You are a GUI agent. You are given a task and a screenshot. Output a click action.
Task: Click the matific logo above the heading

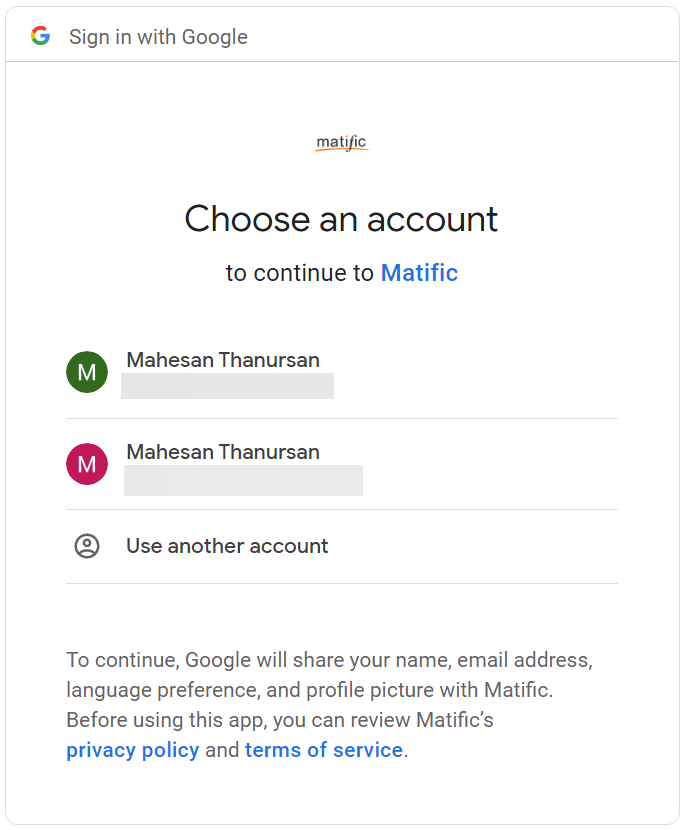(341, 142)
